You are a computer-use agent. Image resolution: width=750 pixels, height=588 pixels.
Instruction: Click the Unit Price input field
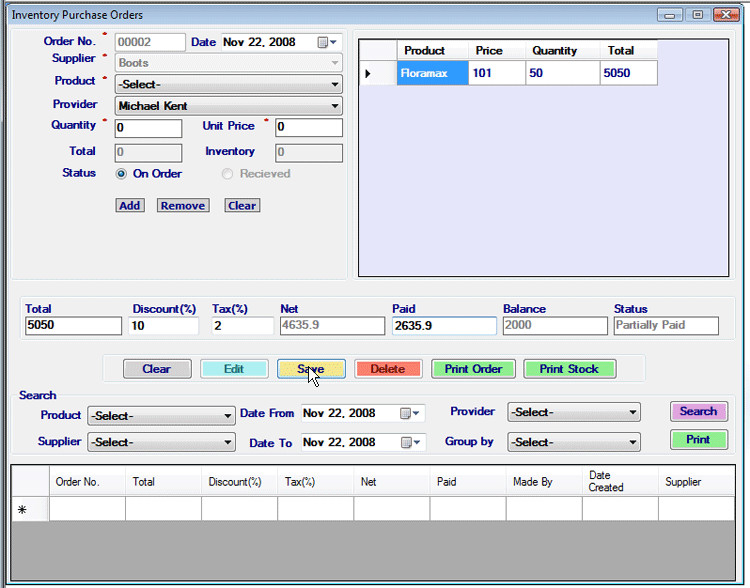click(x=309, y=127)
